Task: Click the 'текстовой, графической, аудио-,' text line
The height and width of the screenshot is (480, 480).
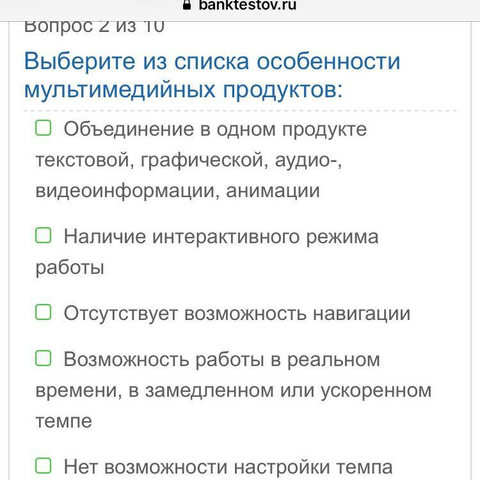Action: (189, 160)
